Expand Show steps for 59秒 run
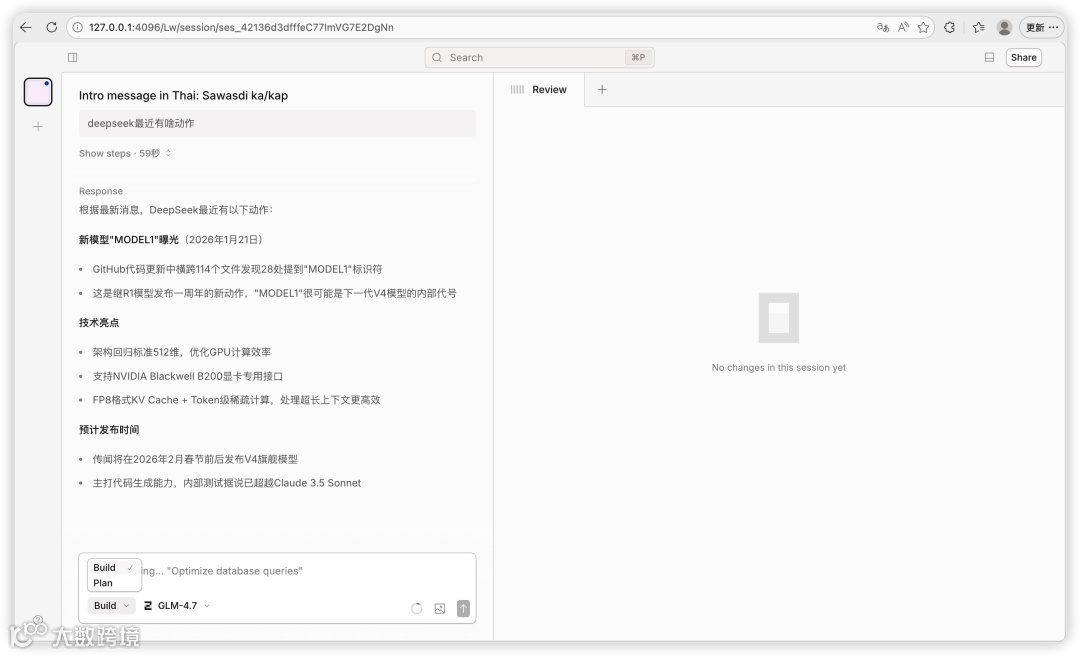This screenshot has height=656, width=1080. click(125, 153)
